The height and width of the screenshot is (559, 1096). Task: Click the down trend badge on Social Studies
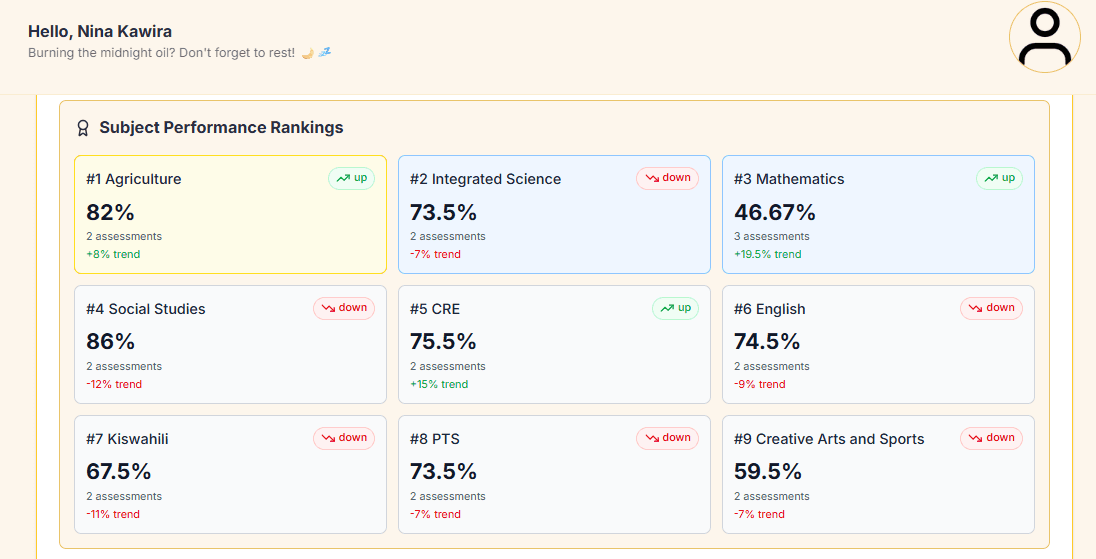[x=344, y=308]
